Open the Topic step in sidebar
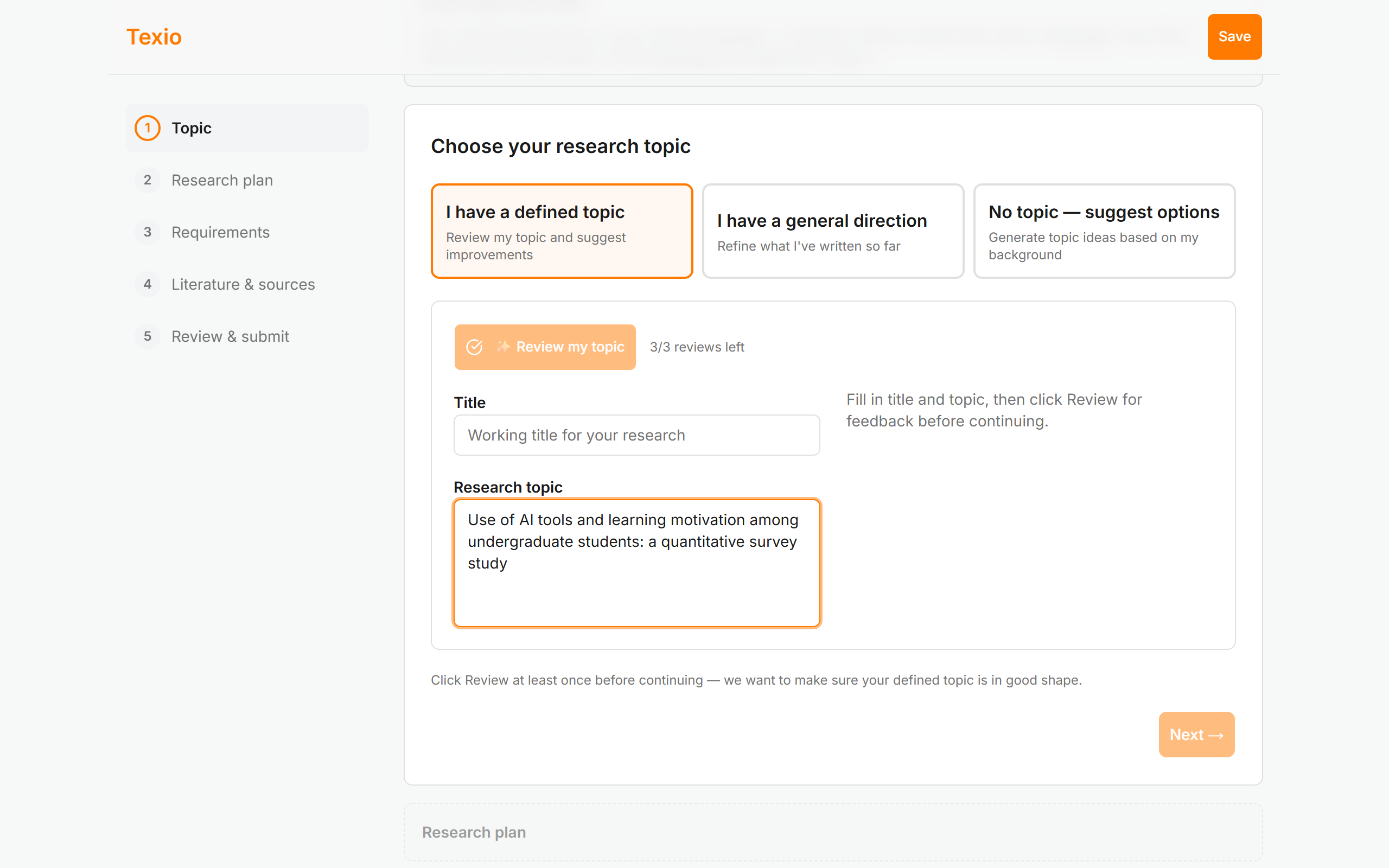The image size is (1389, 868). coord(247,128)
